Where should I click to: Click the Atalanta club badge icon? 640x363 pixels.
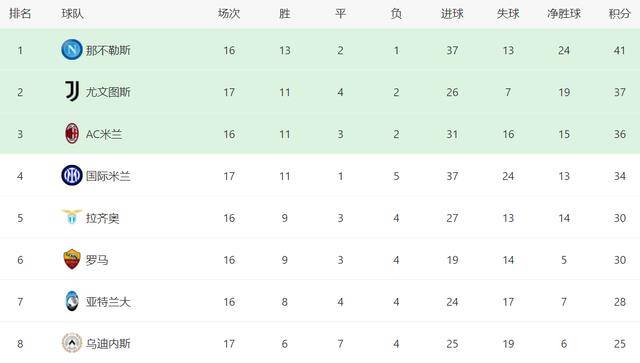72,301
